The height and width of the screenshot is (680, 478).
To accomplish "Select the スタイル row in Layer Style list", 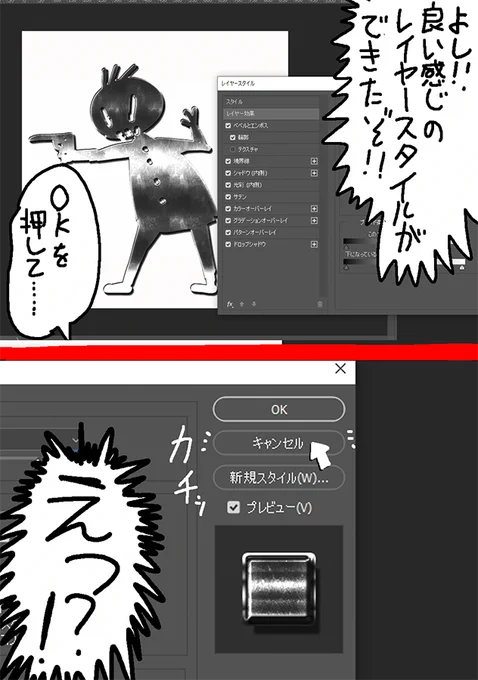I will pyautogui.click(x=272, y=101).
